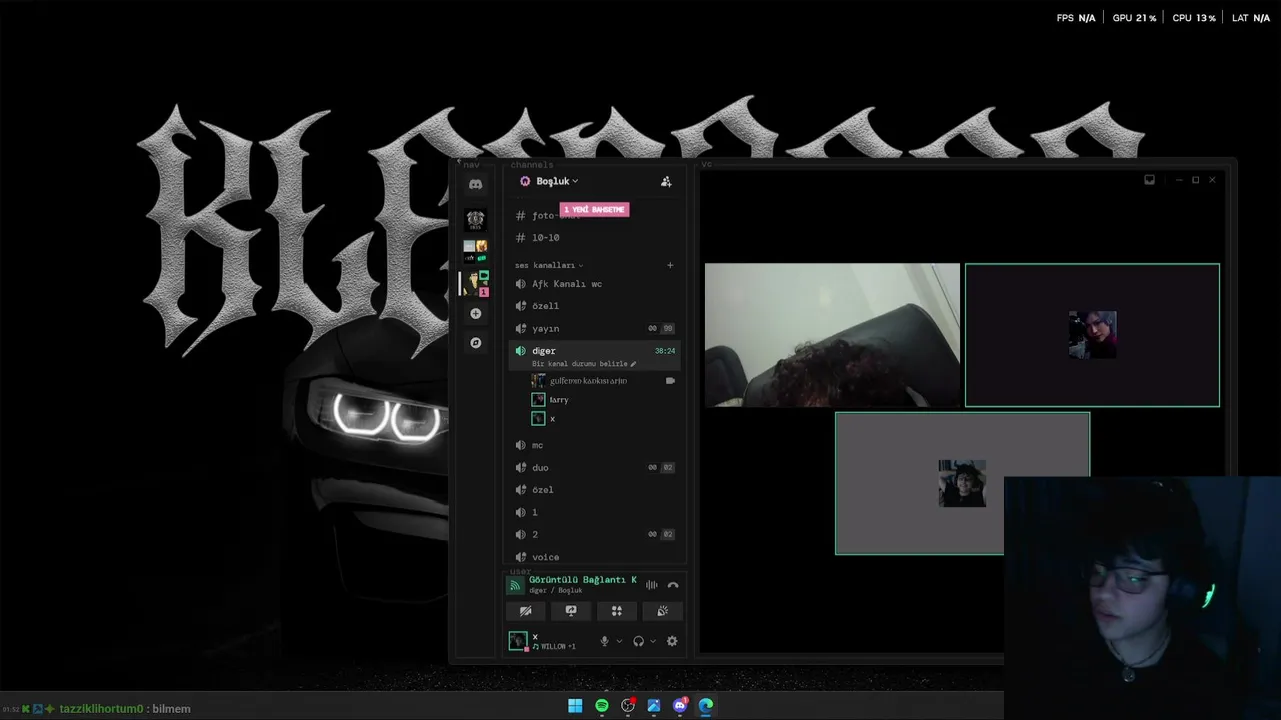Jump to 1 YENİ BAHSETME mention
The width and height of the screenshot is (1281, 720).
(x=594, y=210)
